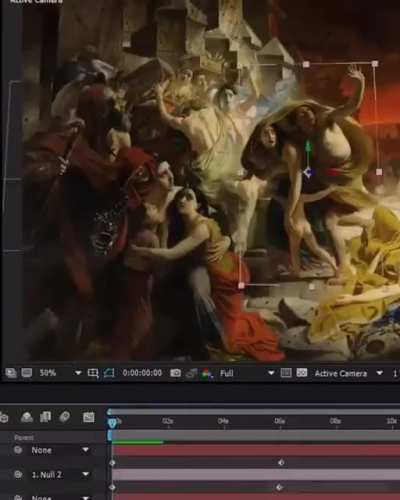Click the 08s mark on time ruler

click(335, 421)
